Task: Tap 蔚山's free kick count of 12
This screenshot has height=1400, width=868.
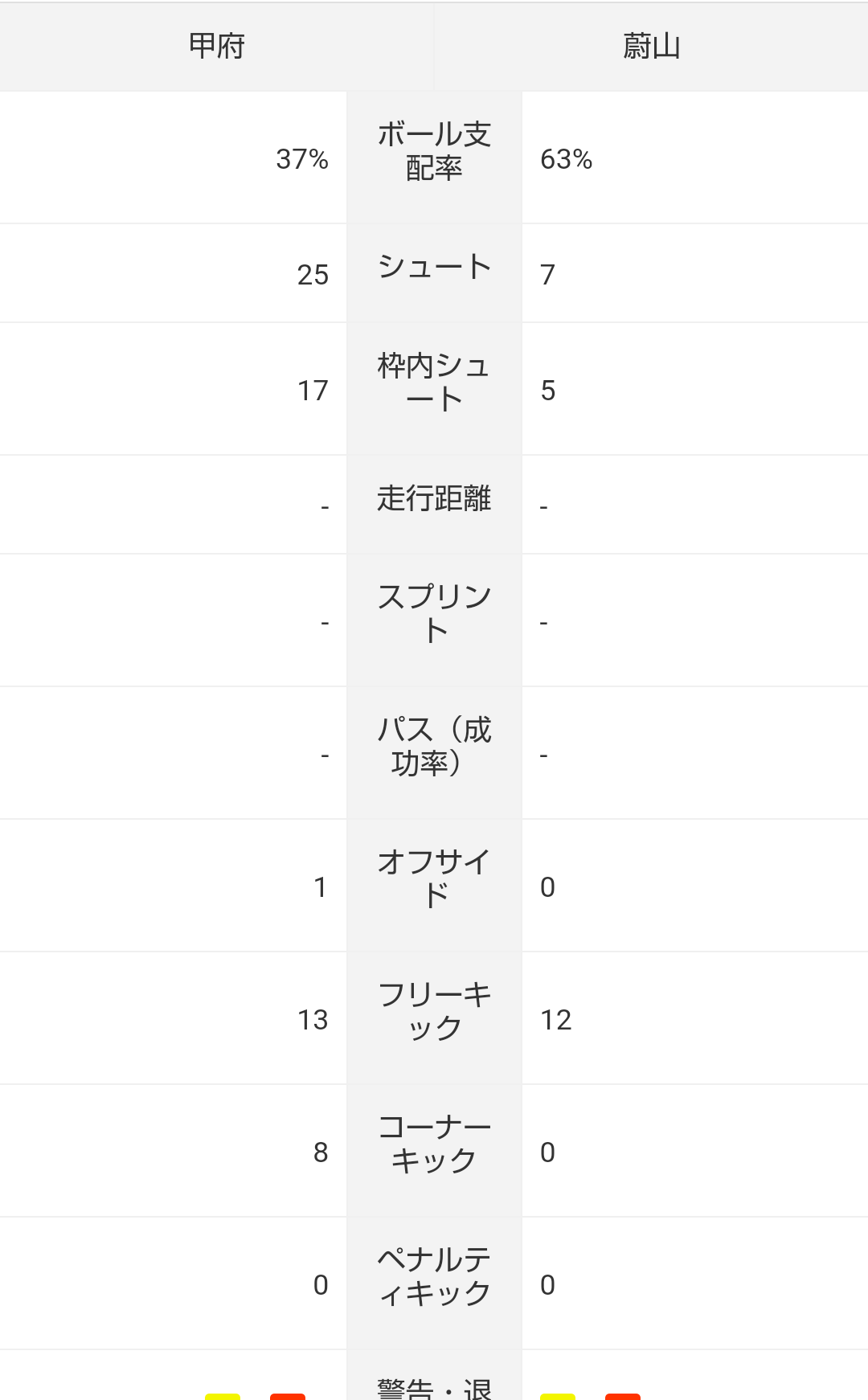Action: click(x=556, y=1020)
